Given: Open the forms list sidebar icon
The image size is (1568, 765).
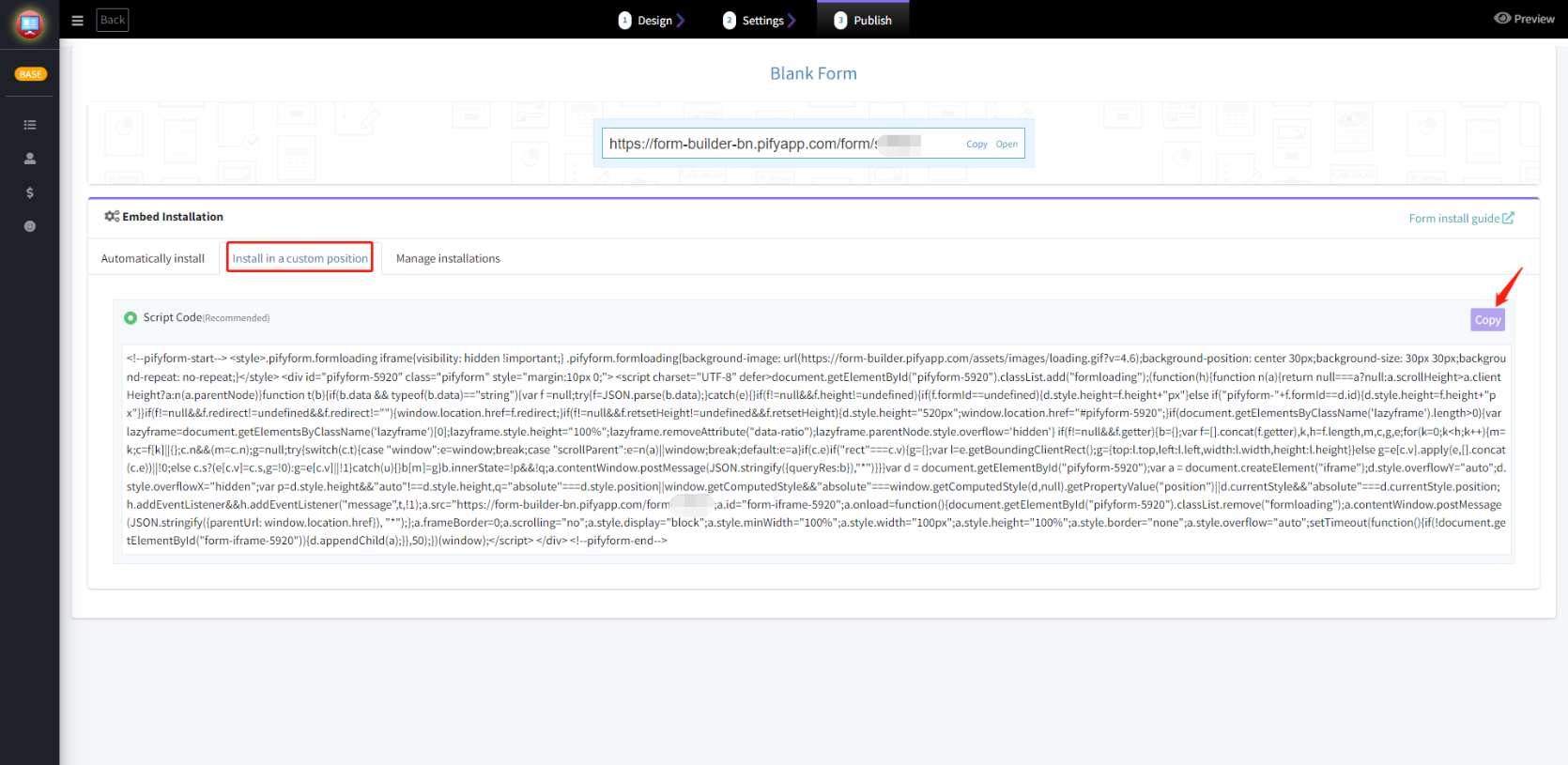Looking at the screenshot, I should [x=30, y=125].
